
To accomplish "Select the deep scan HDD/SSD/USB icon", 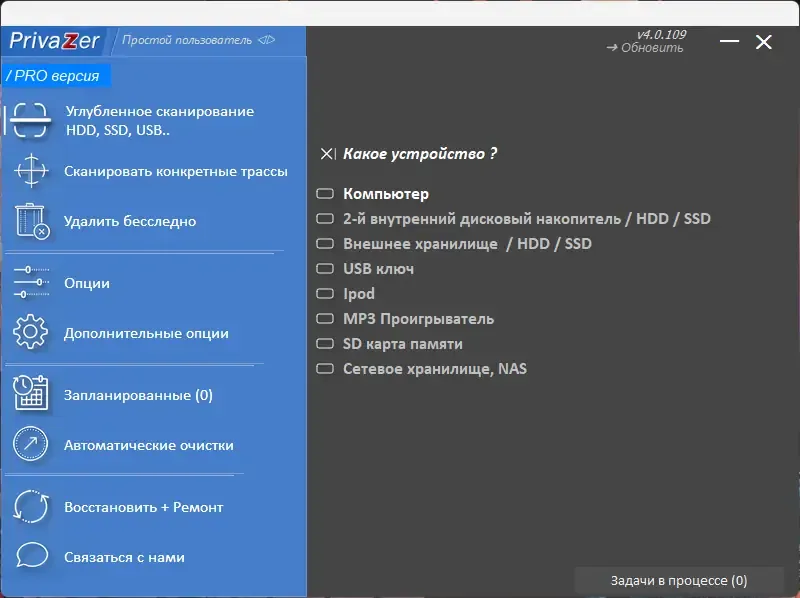I will coord(31,120).
